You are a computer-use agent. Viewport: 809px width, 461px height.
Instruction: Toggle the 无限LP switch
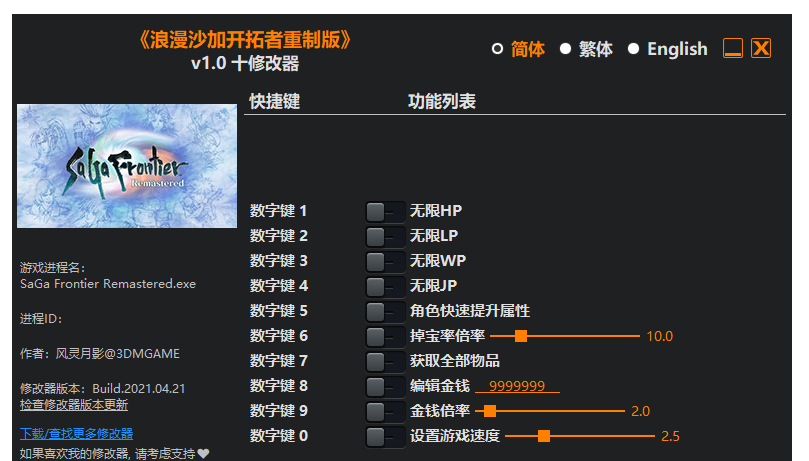click(385, 237)
